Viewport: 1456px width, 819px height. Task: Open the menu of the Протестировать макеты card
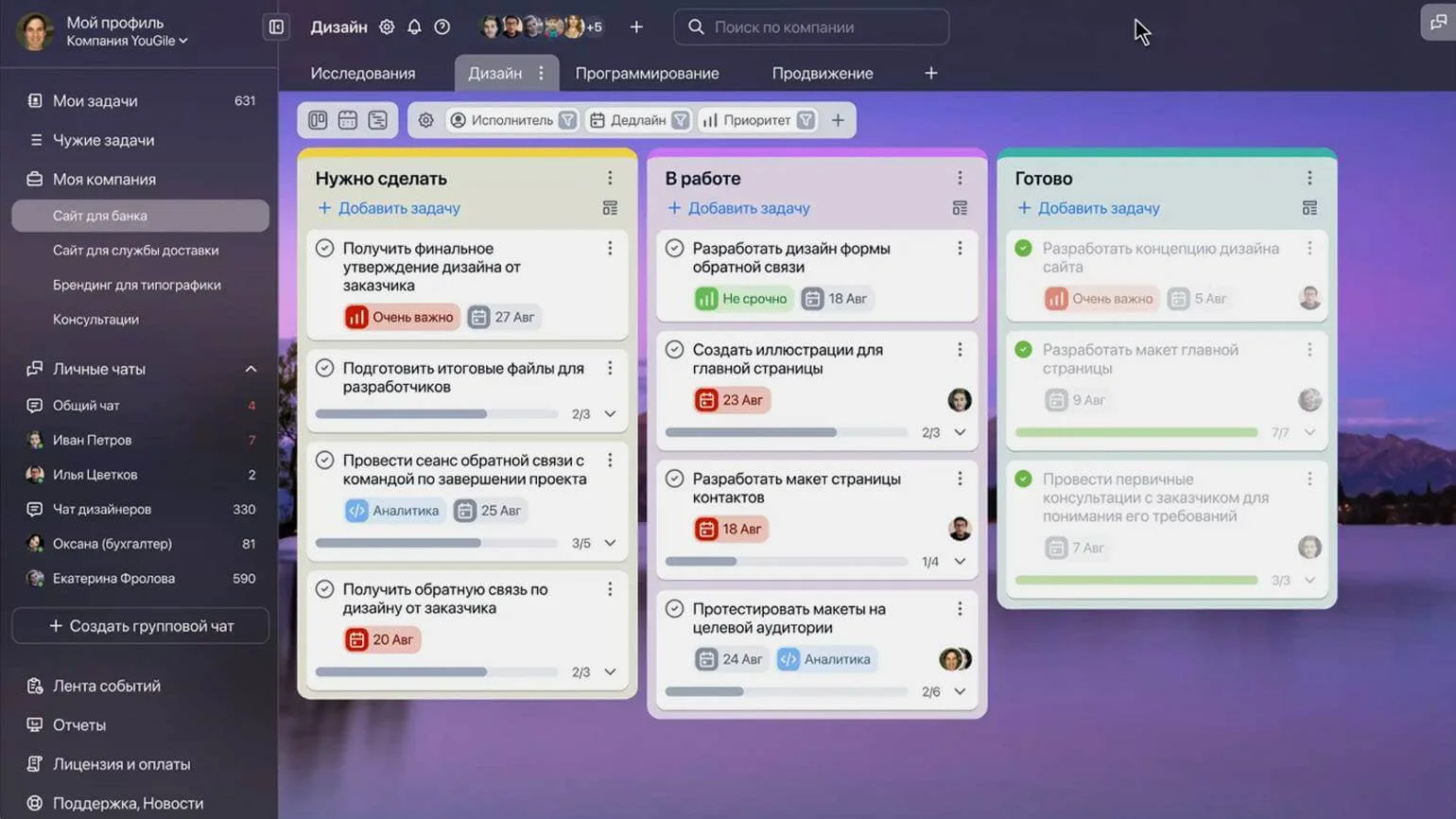pos(960,609)
